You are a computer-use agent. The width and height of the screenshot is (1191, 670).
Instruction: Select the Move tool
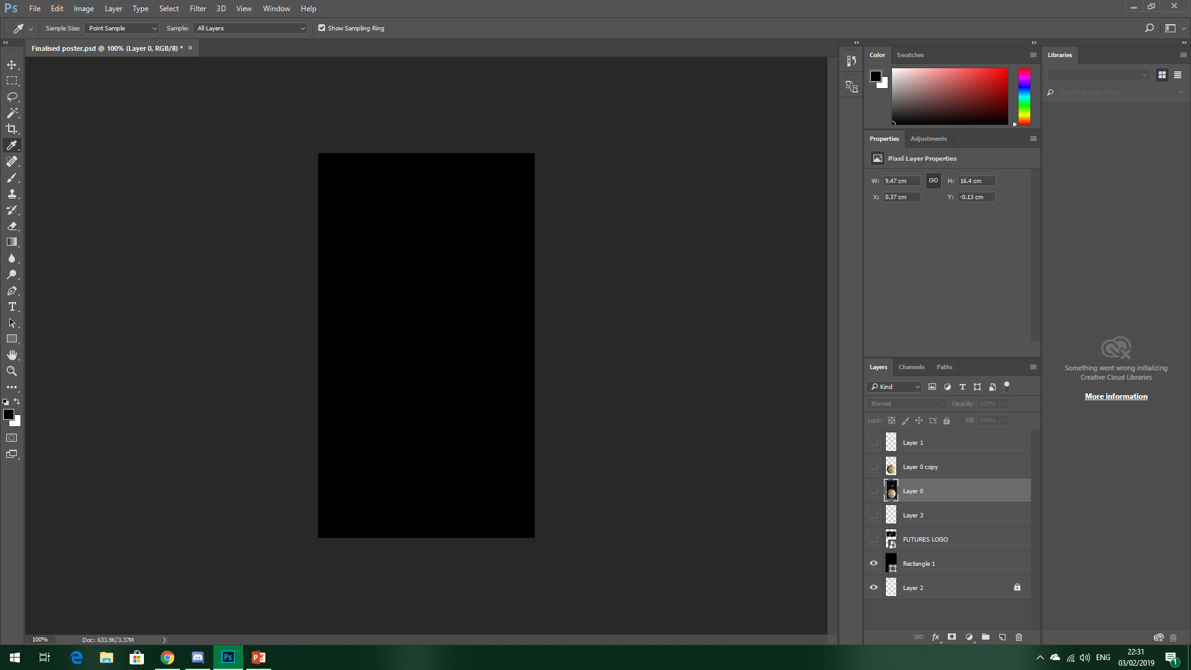point(12,64)
